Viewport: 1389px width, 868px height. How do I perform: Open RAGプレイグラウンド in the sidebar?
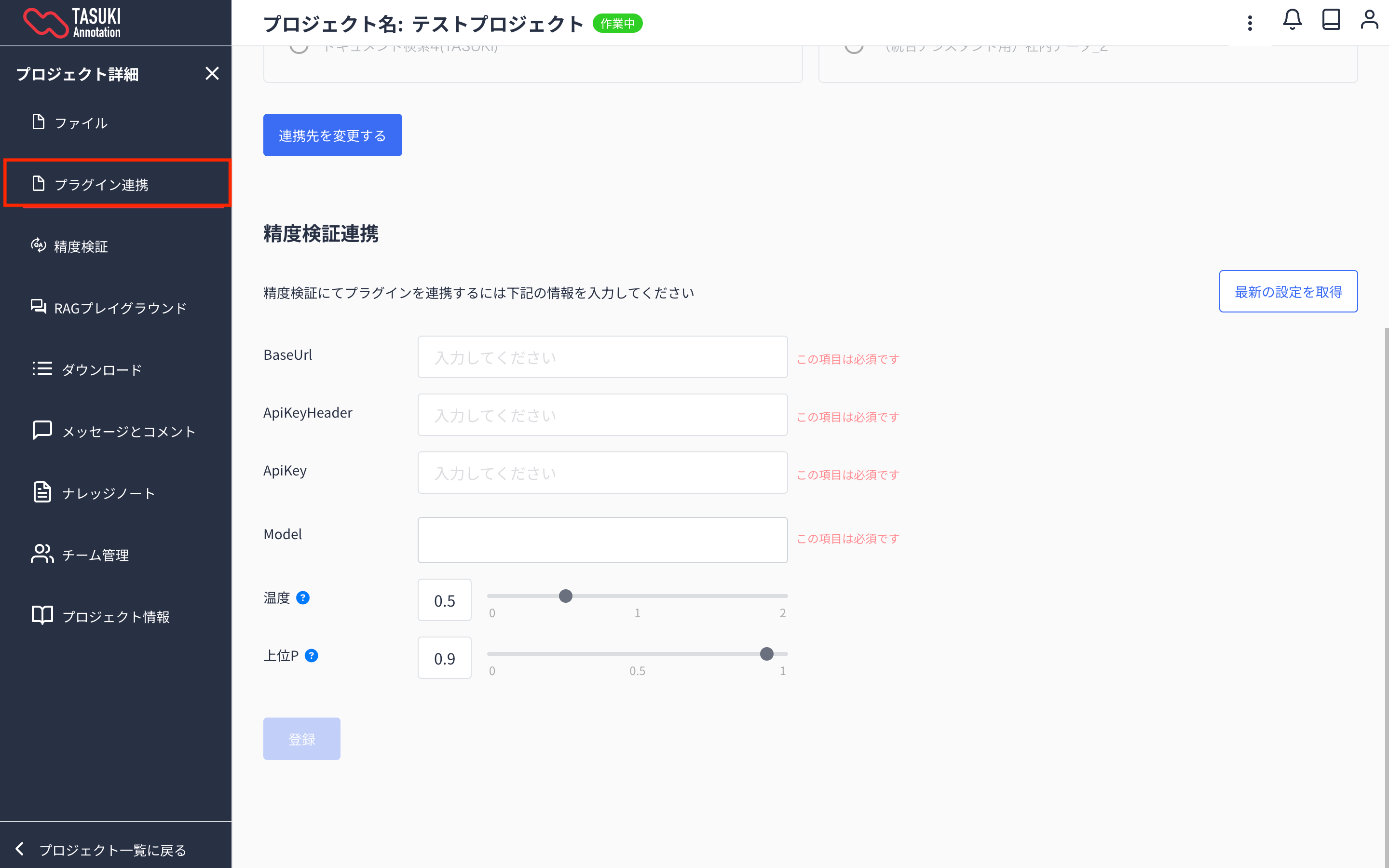(x=120, y=308)
